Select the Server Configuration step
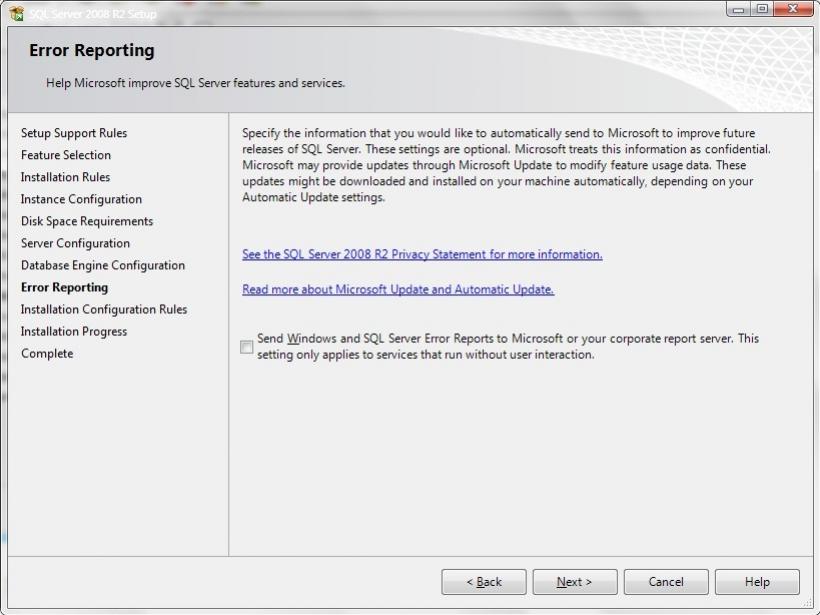The image size is (820, 615). [75, 243]
